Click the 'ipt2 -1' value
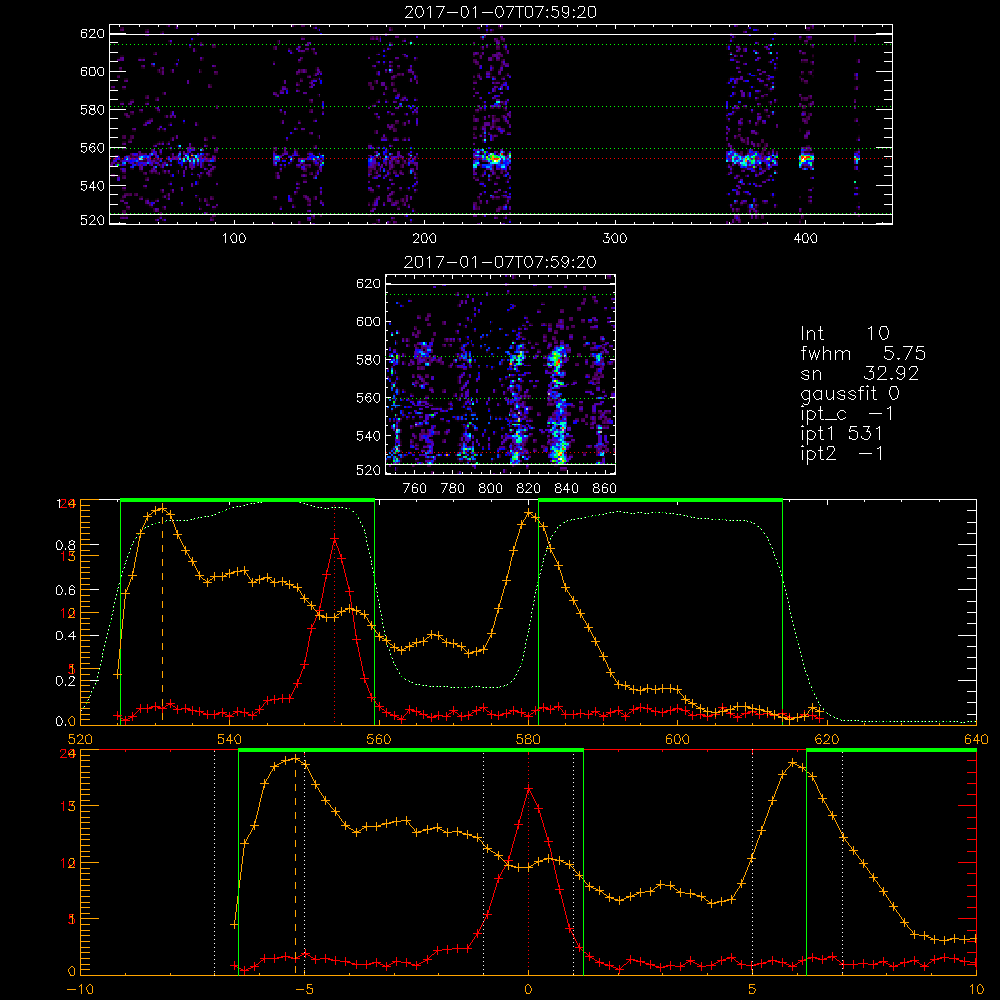This screenshot has height=1000, width=1000. click(x=841, y=454)
